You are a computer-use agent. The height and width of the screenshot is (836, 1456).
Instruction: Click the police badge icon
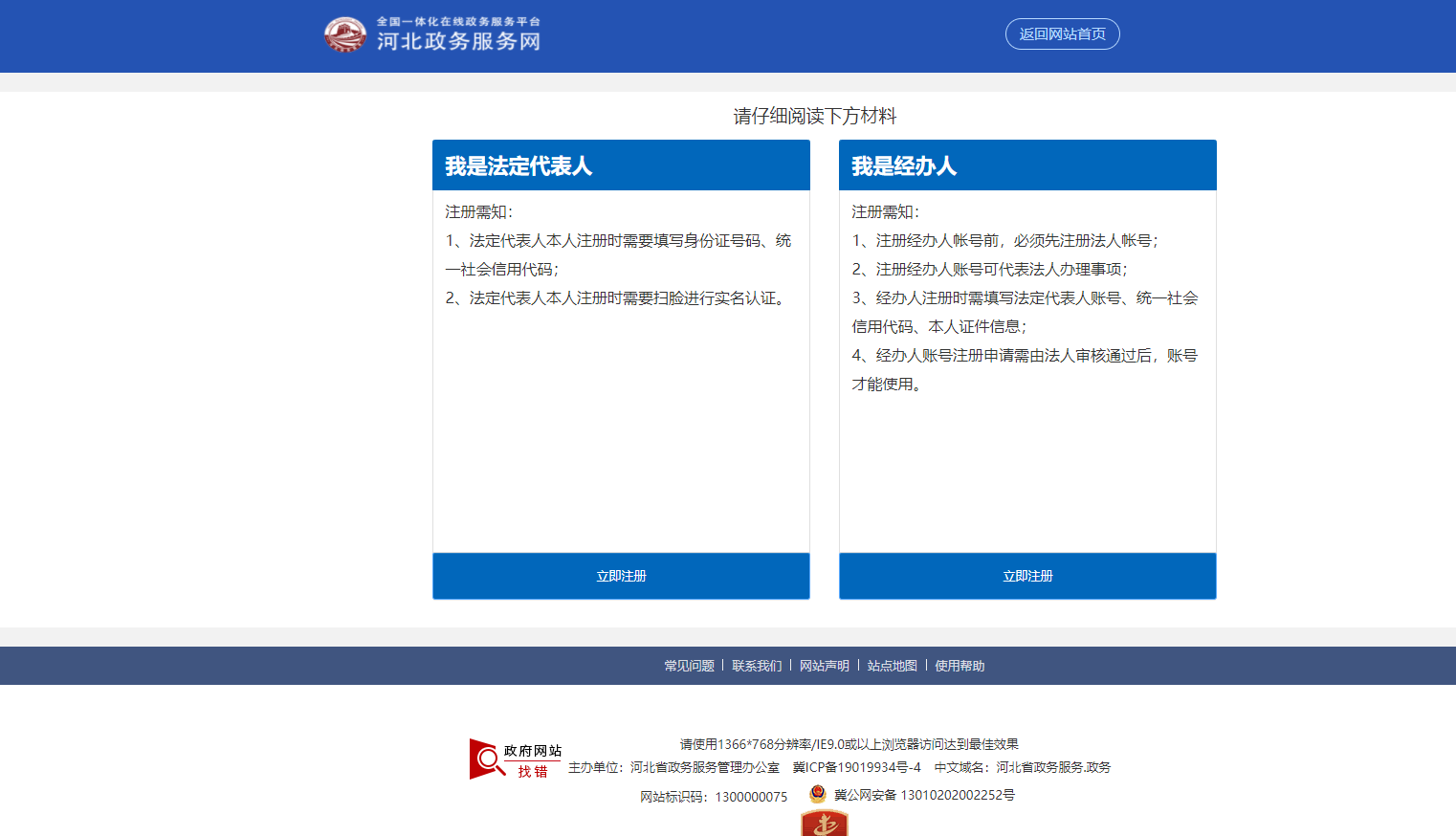818,794
